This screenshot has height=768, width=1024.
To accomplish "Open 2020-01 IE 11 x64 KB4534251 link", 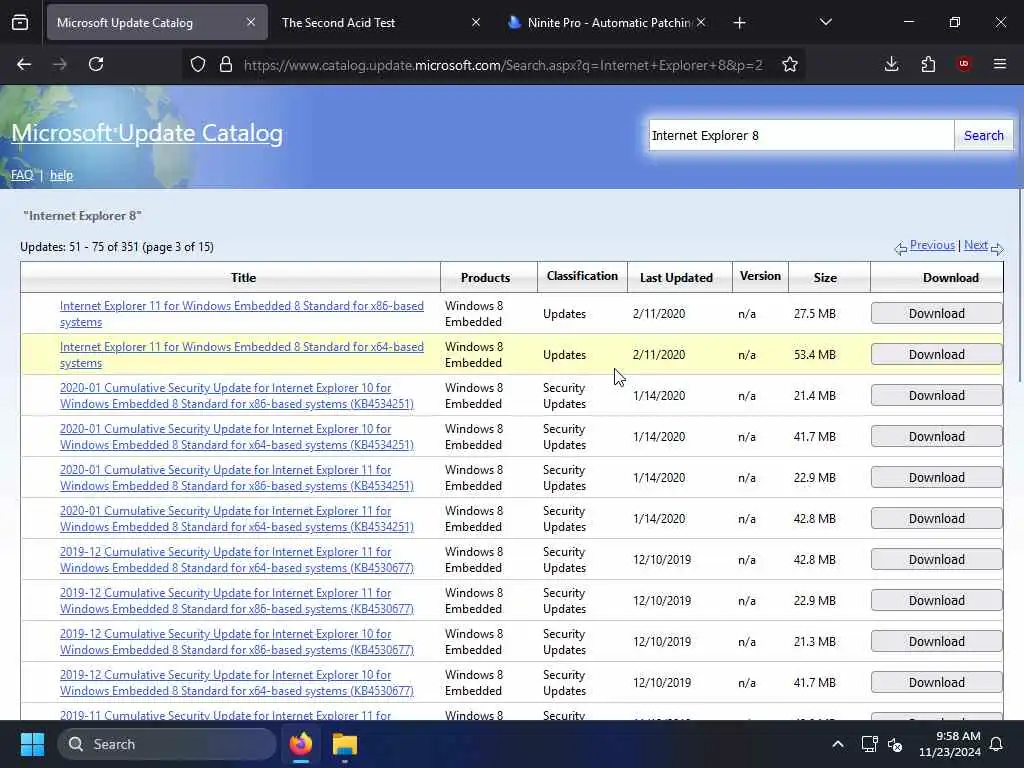I will pyautogui.click(x=236, y=519).
